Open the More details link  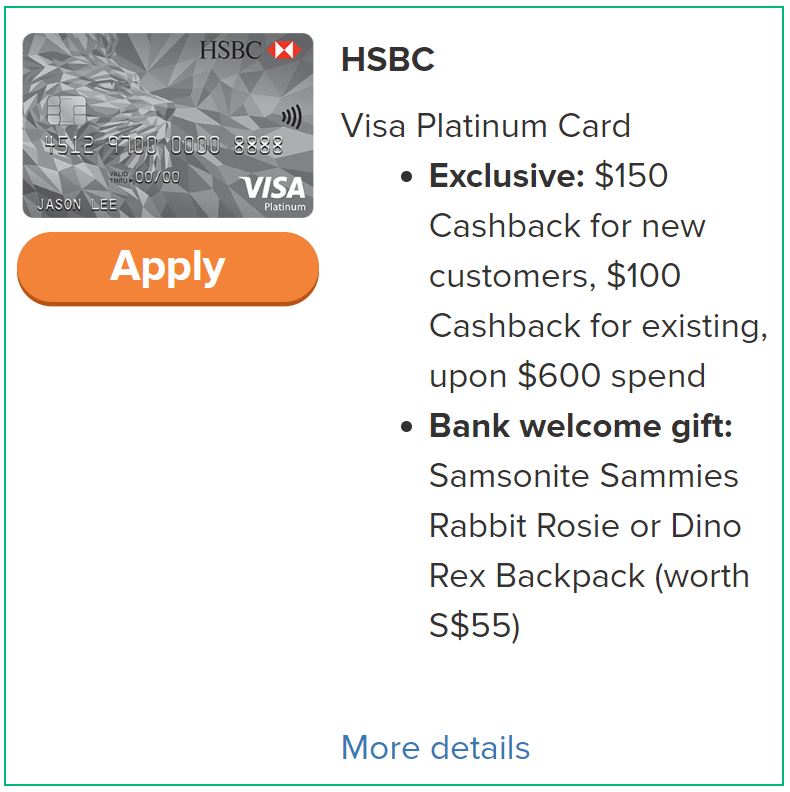point(435,747)
